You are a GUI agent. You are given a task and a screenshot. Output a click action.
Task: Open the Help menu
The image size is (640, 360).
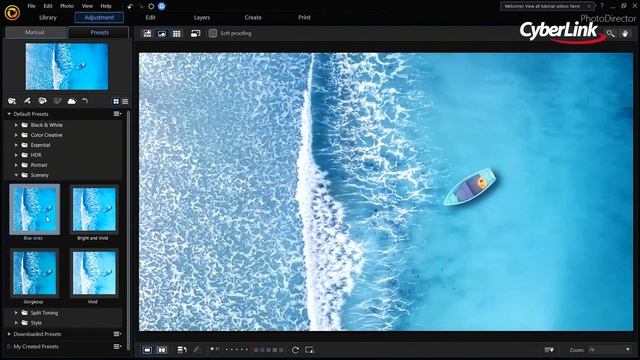pyautogui.click(x=106, y=6)
